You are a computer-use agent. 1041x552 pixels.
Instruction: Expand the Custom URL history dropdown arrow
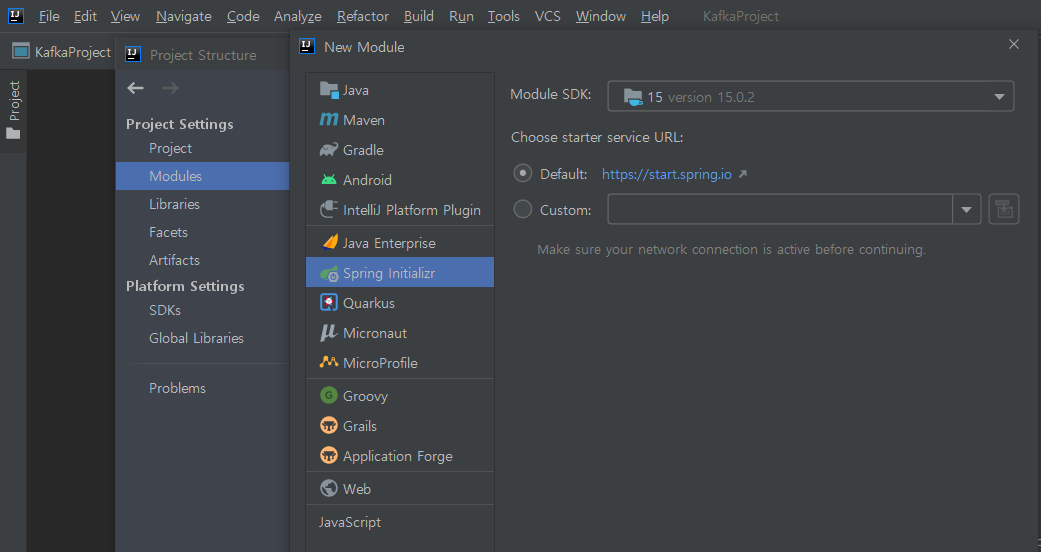(x=967, y=209)
